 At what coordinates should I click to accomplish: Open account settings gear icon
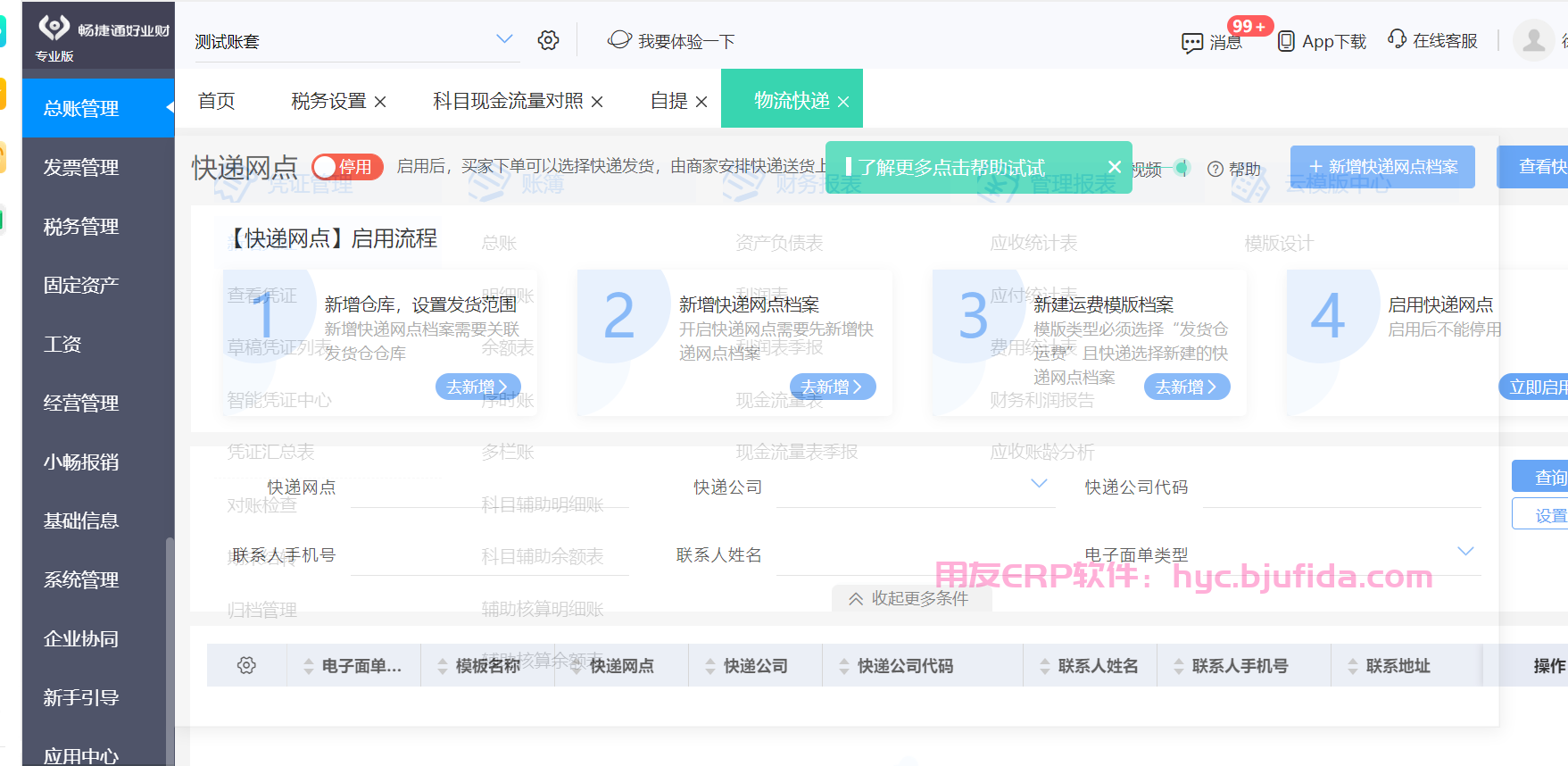pos(548,40)
